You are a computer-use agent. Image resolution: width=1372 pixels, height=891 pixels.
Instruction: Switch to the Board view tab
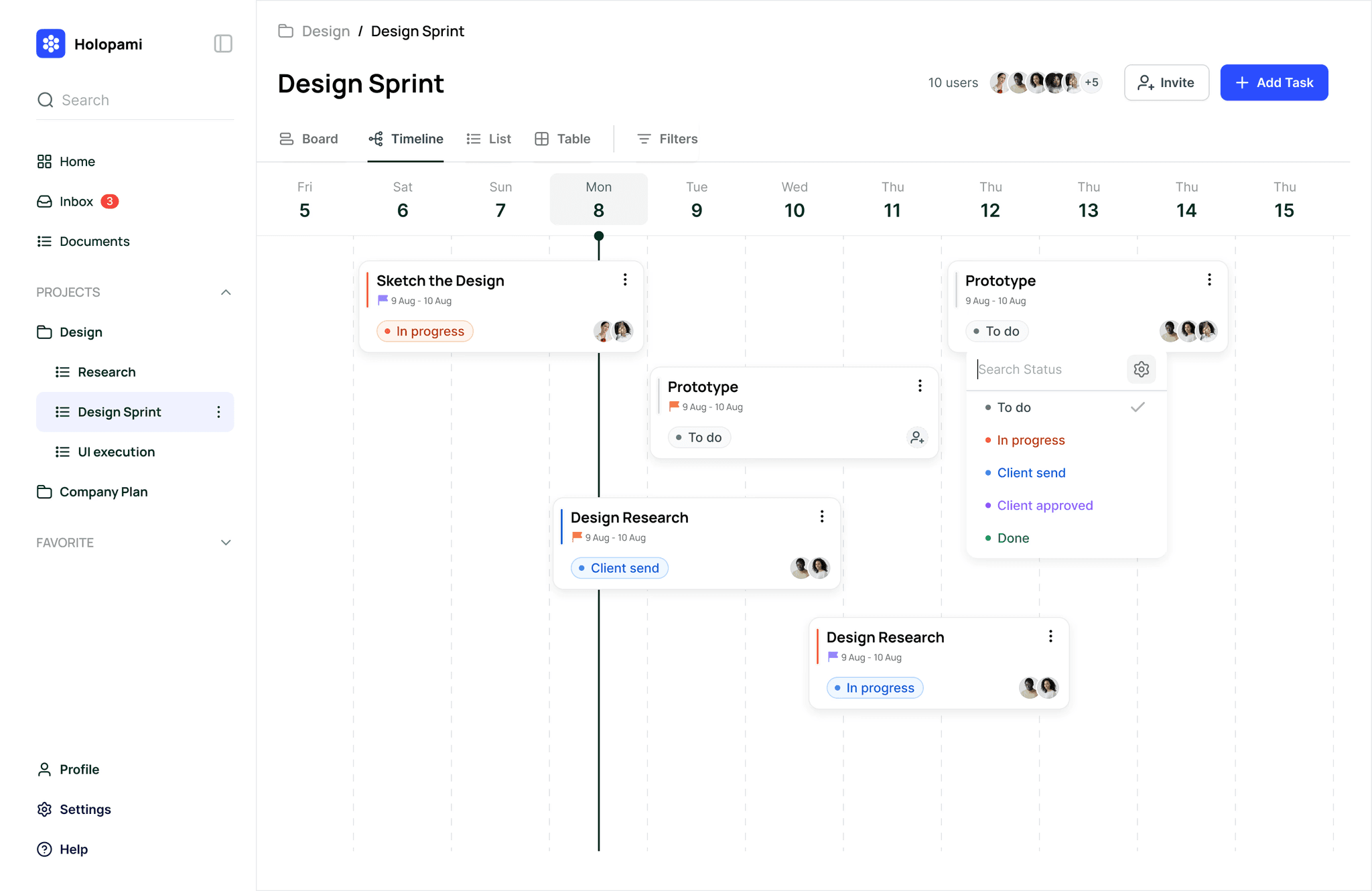(x=309, y=139)
